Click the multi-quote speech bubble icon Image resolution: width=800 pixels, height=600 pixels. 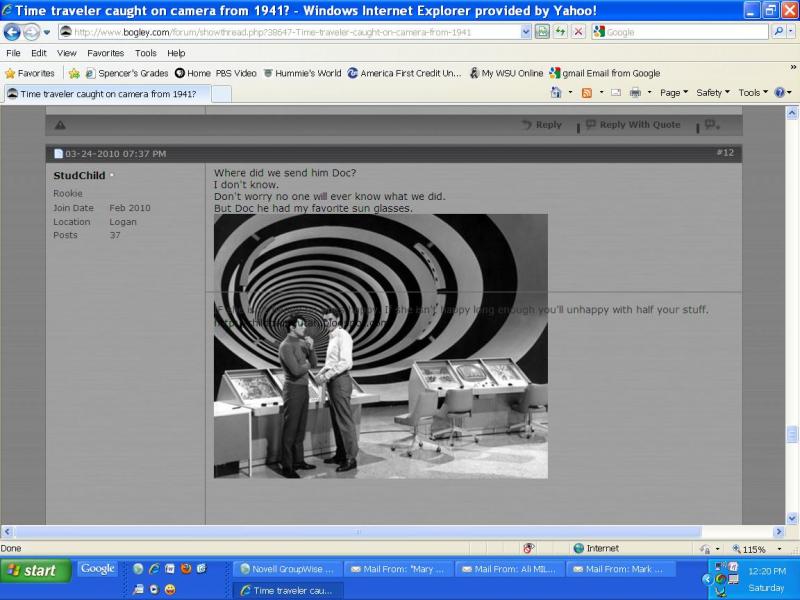[x=712, y=124]
